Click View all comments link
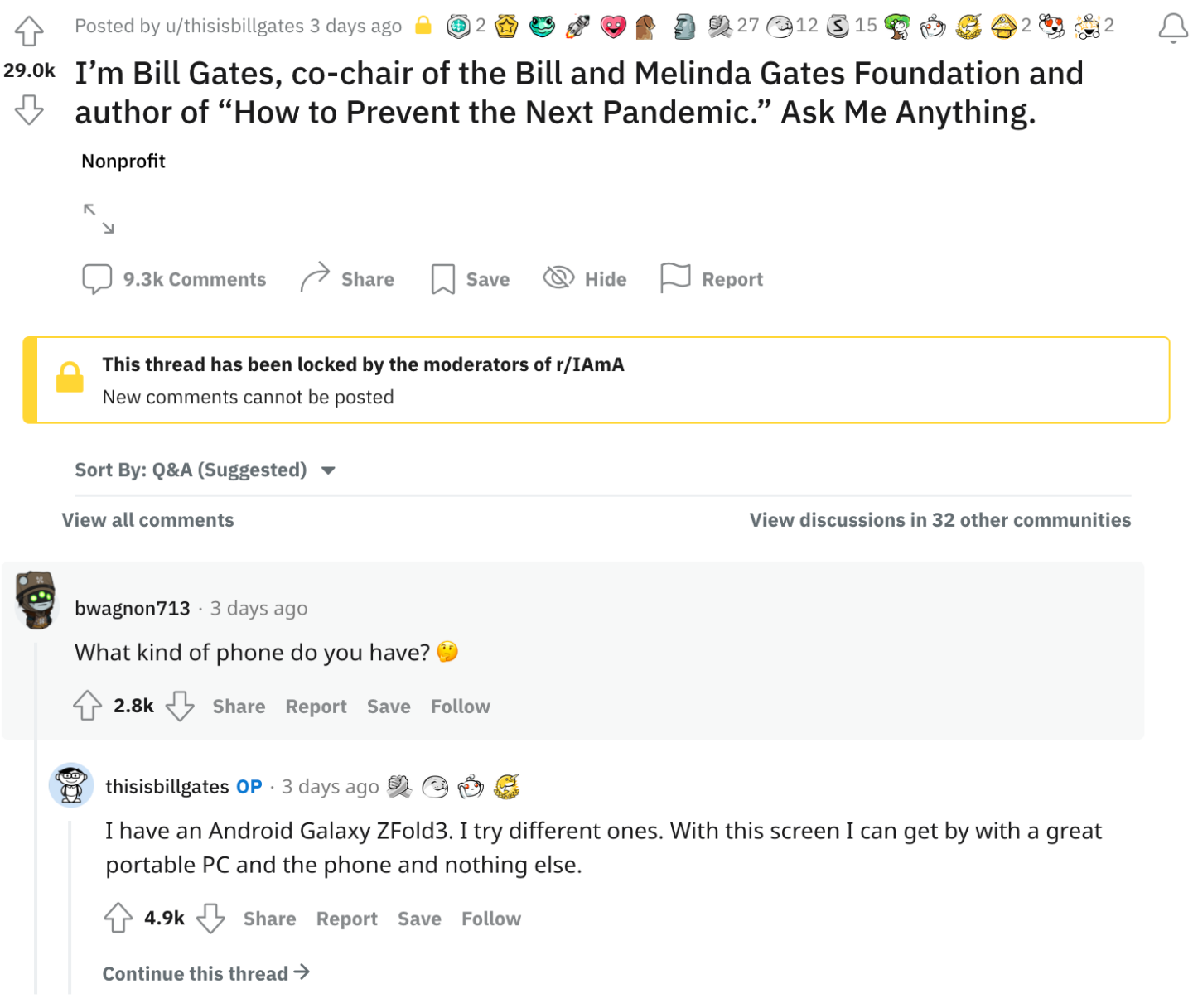The image size is (1193, 1008). pos(147,520)
